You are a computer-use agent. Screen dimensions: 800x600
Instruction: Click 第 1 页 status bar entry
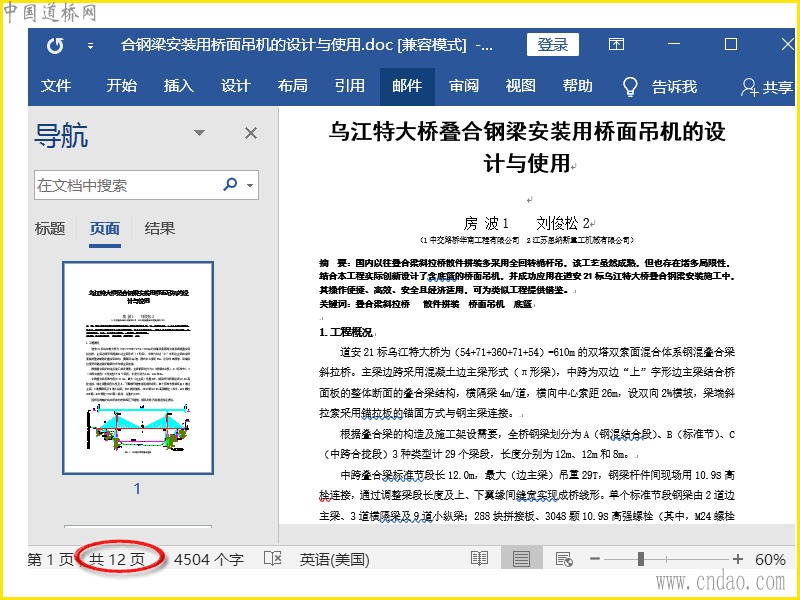pyautogui.click(x=51, y=560)
